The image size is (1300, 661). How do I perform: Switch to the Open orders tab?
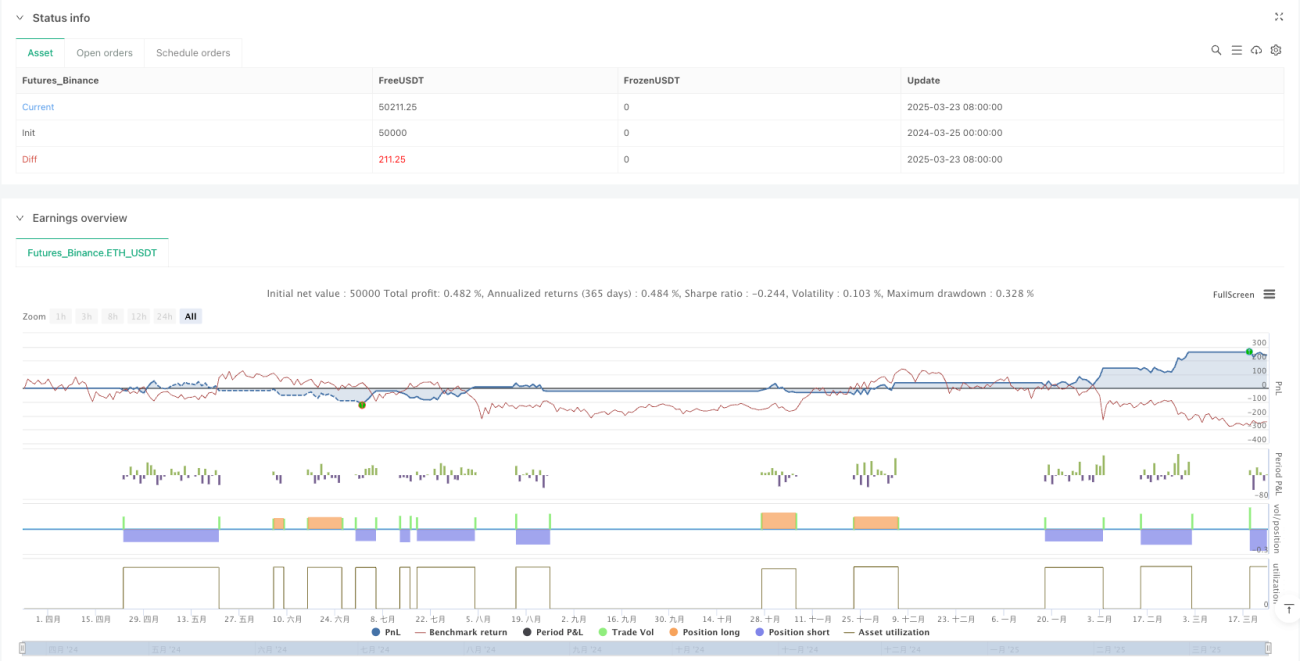[105, 53]
